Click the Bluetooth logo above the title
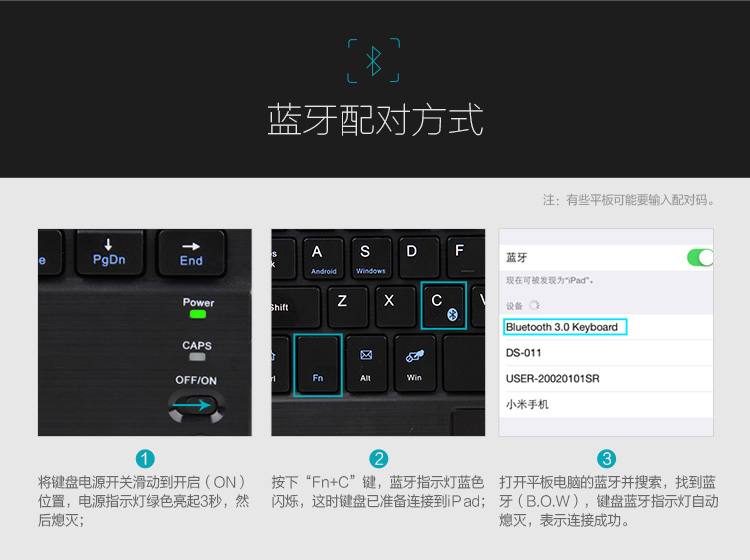Image resolution: width=750 pixels, height=560 pixels. click(374, 61)
